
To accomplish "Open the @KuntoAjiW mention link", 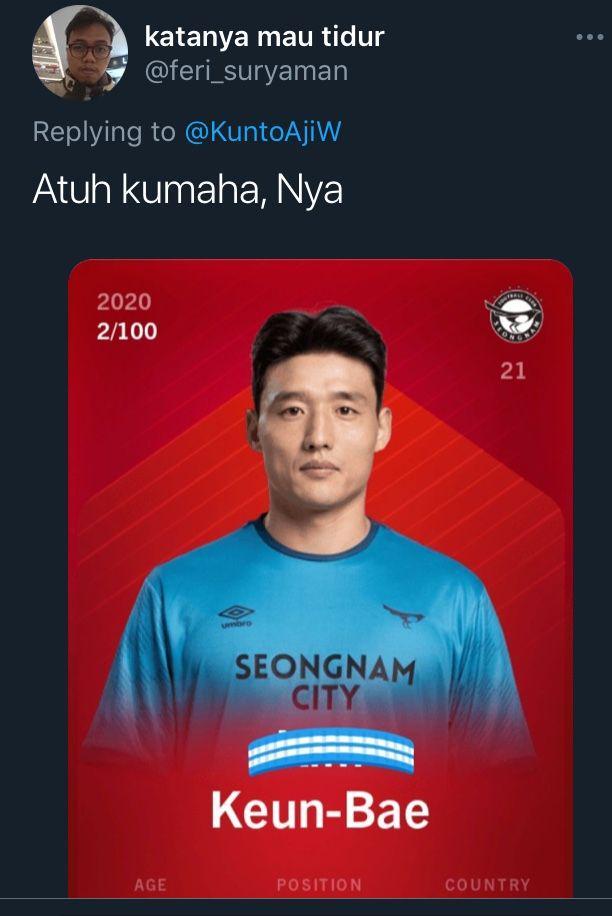I will tap(263, 131).
